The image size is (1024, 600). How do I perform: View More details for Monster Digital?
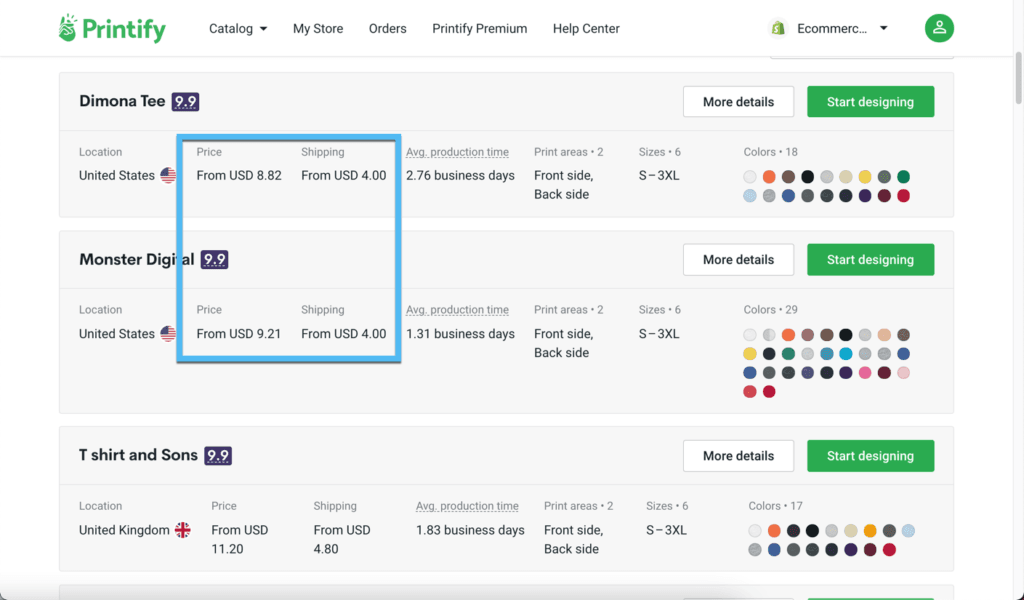click(x=739, y=260)
